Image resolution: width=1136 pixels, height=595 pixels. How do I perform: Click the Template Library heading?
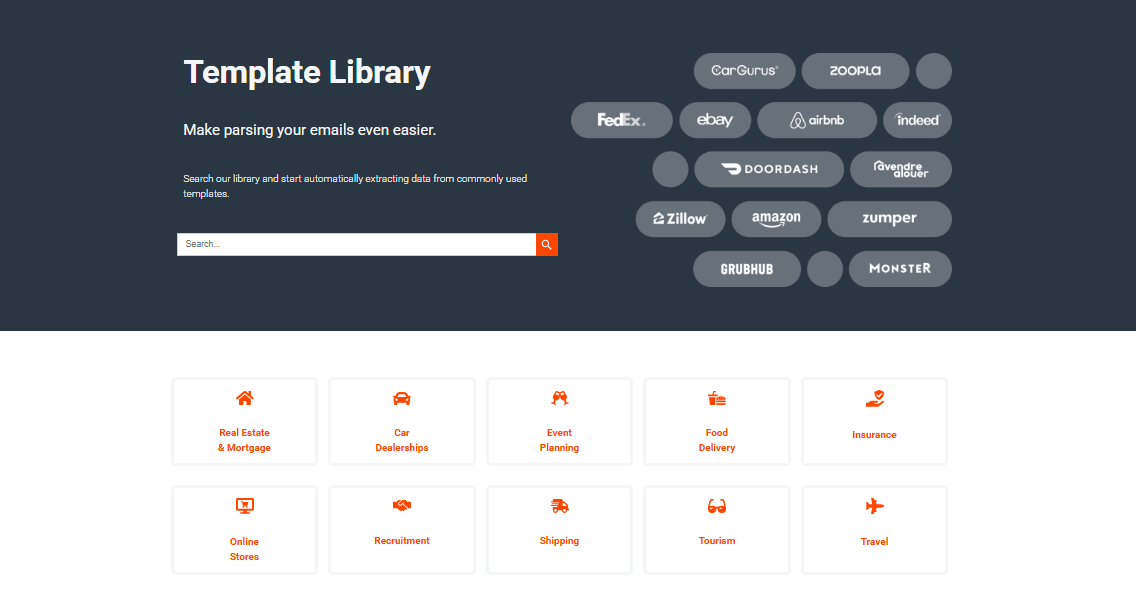click(x=307, y=72)
